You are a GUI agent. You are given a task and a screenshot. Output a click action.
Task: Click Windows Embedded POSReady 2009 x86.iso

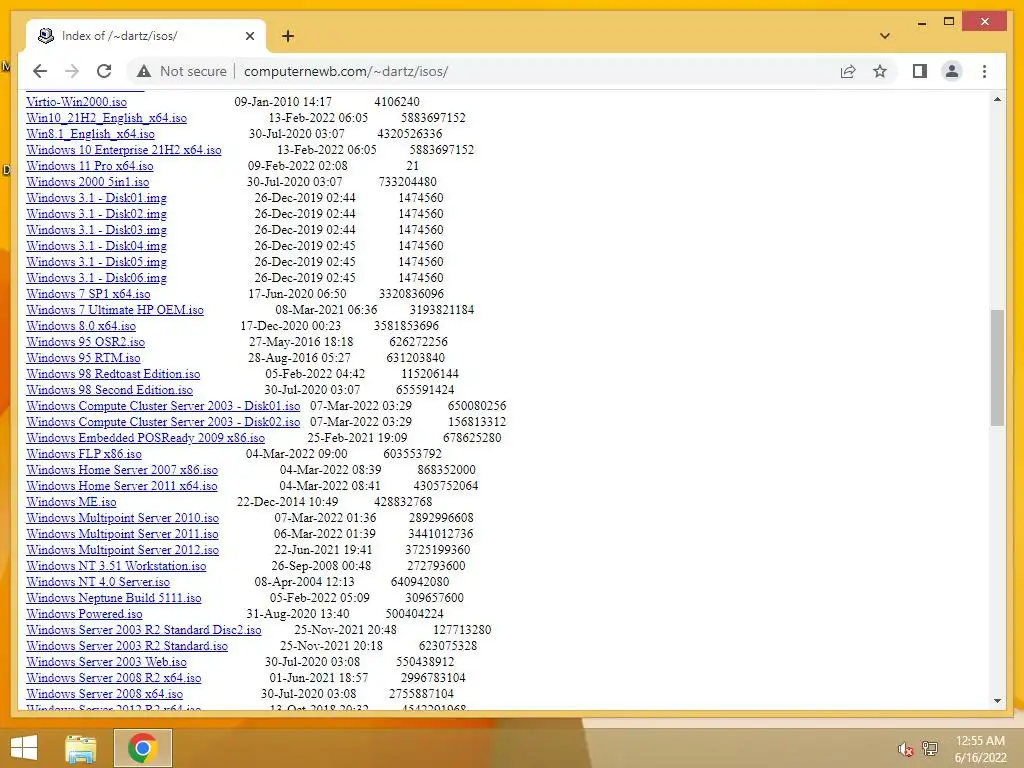tap(146, 438)
